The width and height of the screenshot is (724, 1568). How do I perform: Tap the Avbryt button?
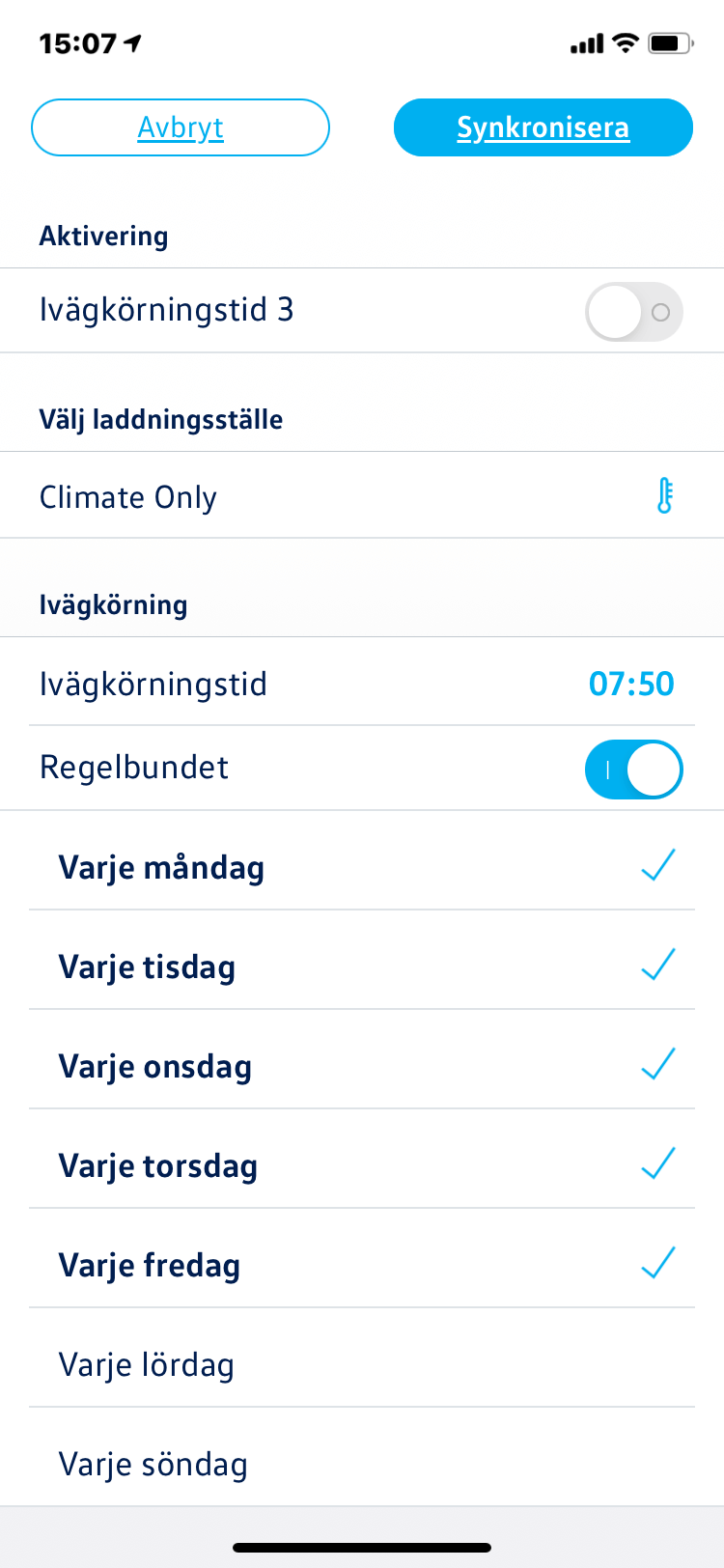tap(181, 127)
